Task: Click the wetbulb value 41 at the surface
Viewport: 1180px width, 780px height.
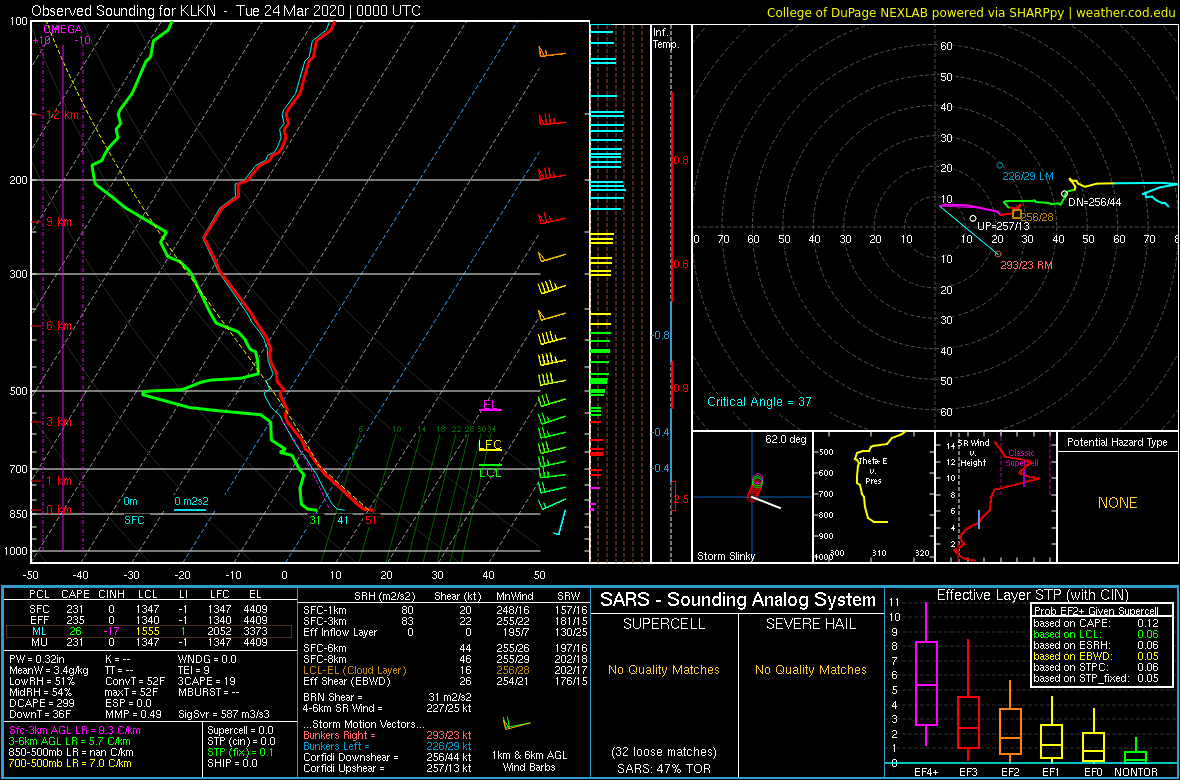Action: (342, 519)
